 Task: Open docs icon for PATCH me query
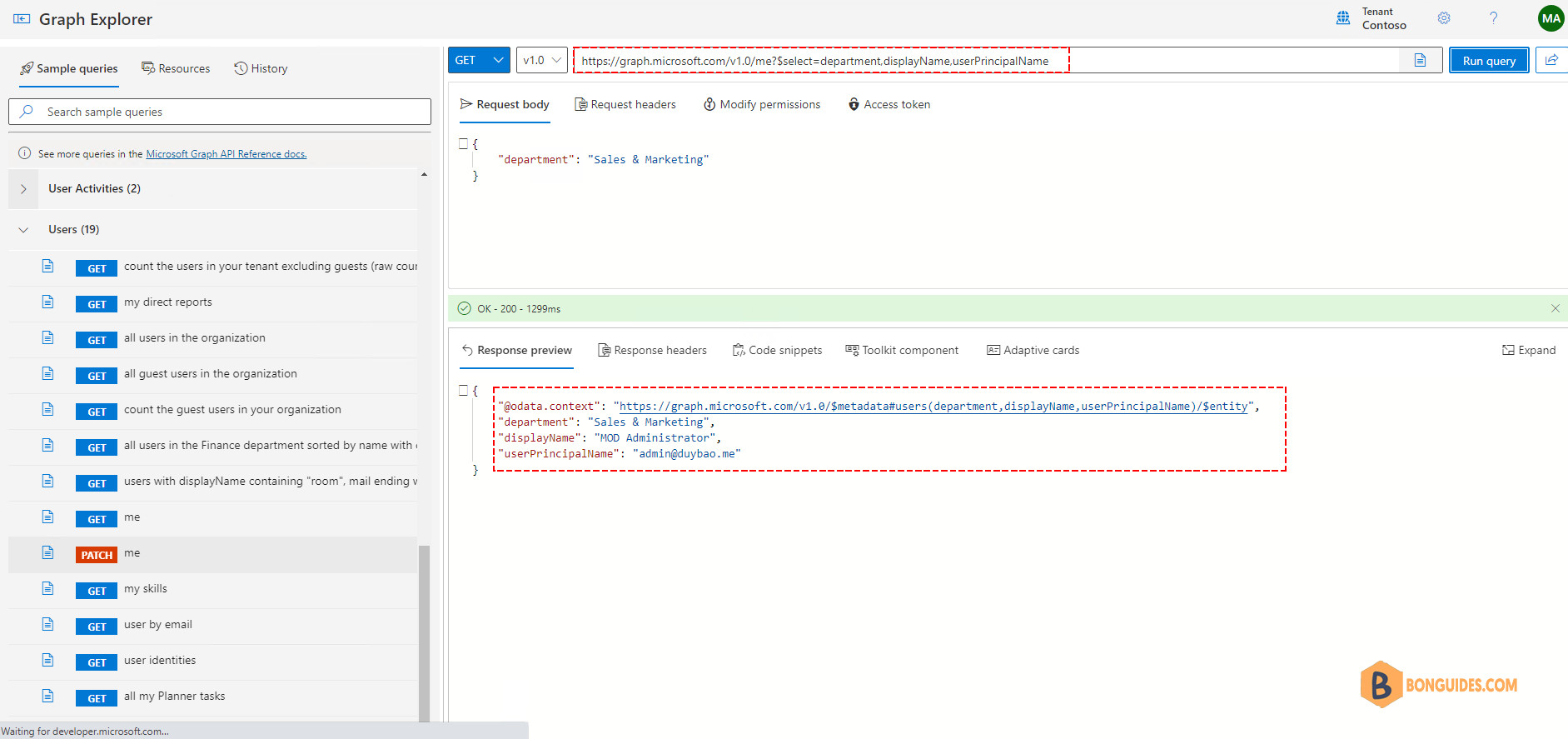pos(48,552)
